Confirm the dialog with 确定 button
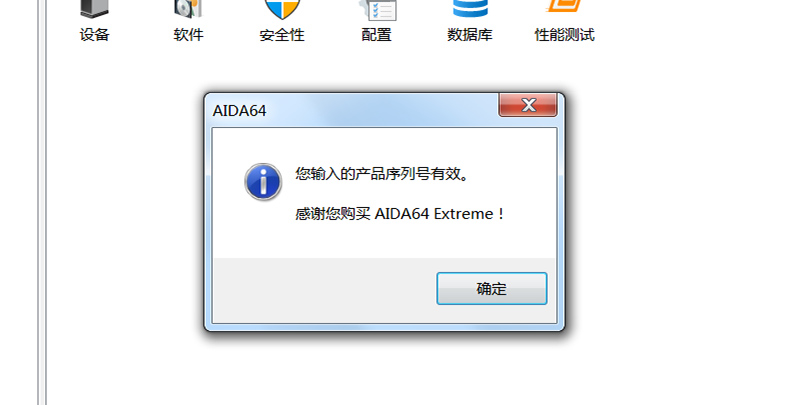Image resolution: width=792 pixels, height=405 pixels. 491,288
